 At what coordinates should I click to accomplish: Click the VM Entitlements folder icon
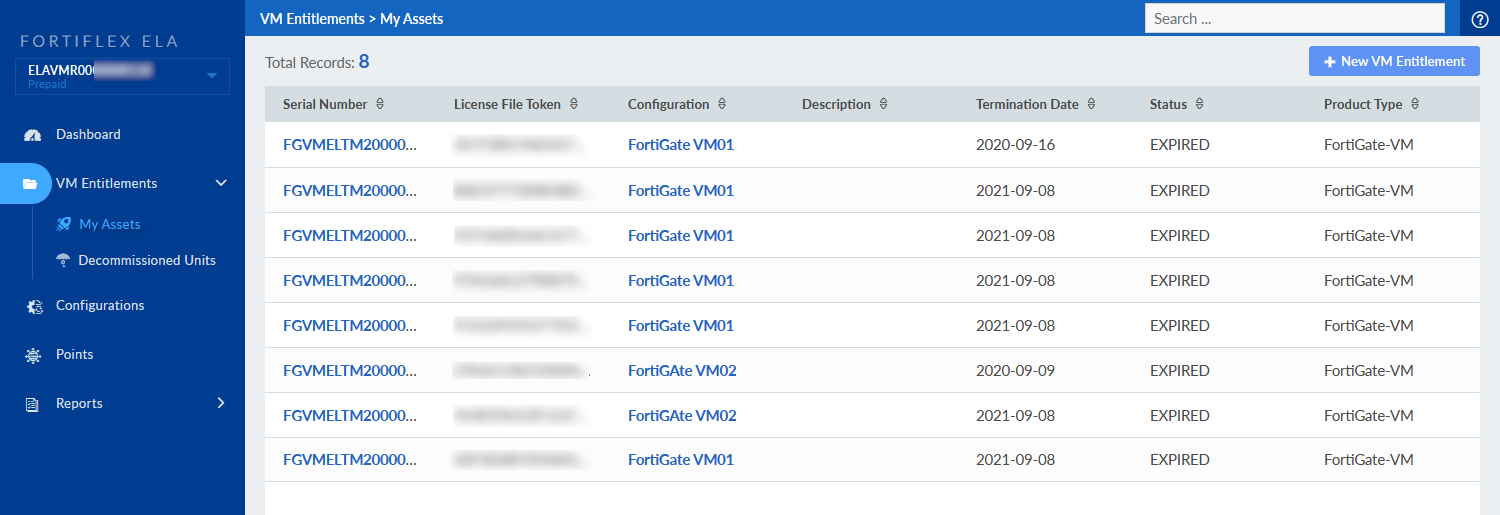click(31, 184)
